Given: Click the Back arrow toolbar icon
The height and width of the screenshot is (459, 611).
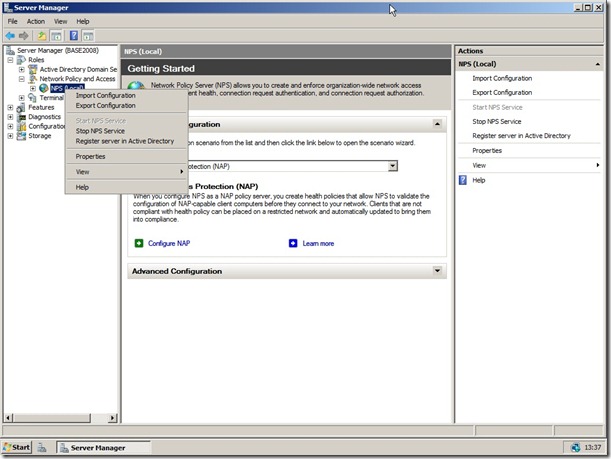Looking at the screenshot, I should point(10,36).
